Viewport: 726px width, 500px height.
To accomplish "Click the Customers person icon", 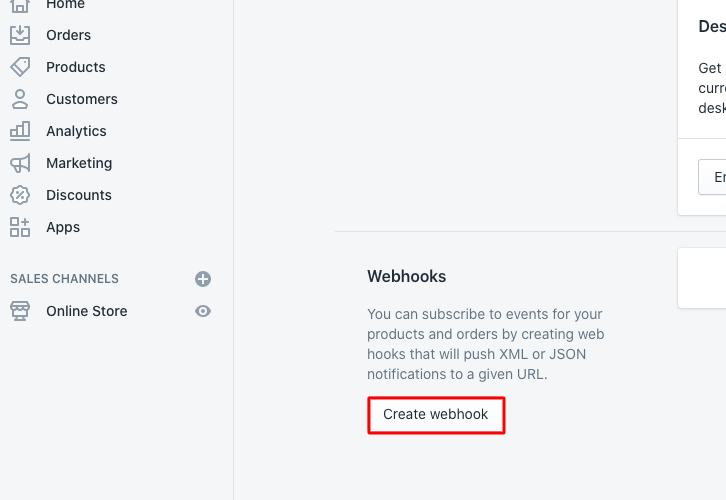I will click(20, 99).
